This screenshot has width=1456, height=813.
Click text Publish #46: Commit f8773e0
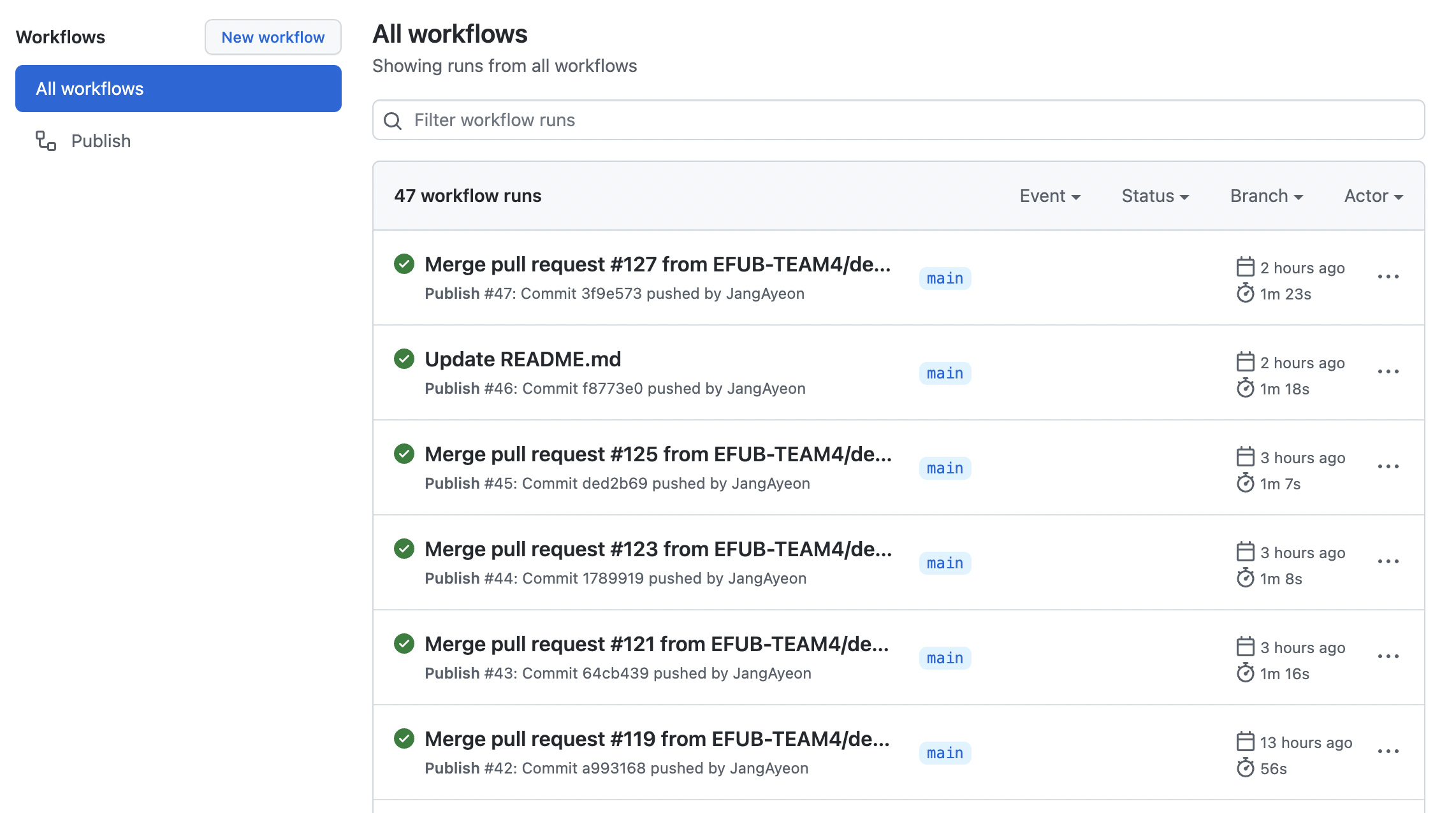(534, 389)
